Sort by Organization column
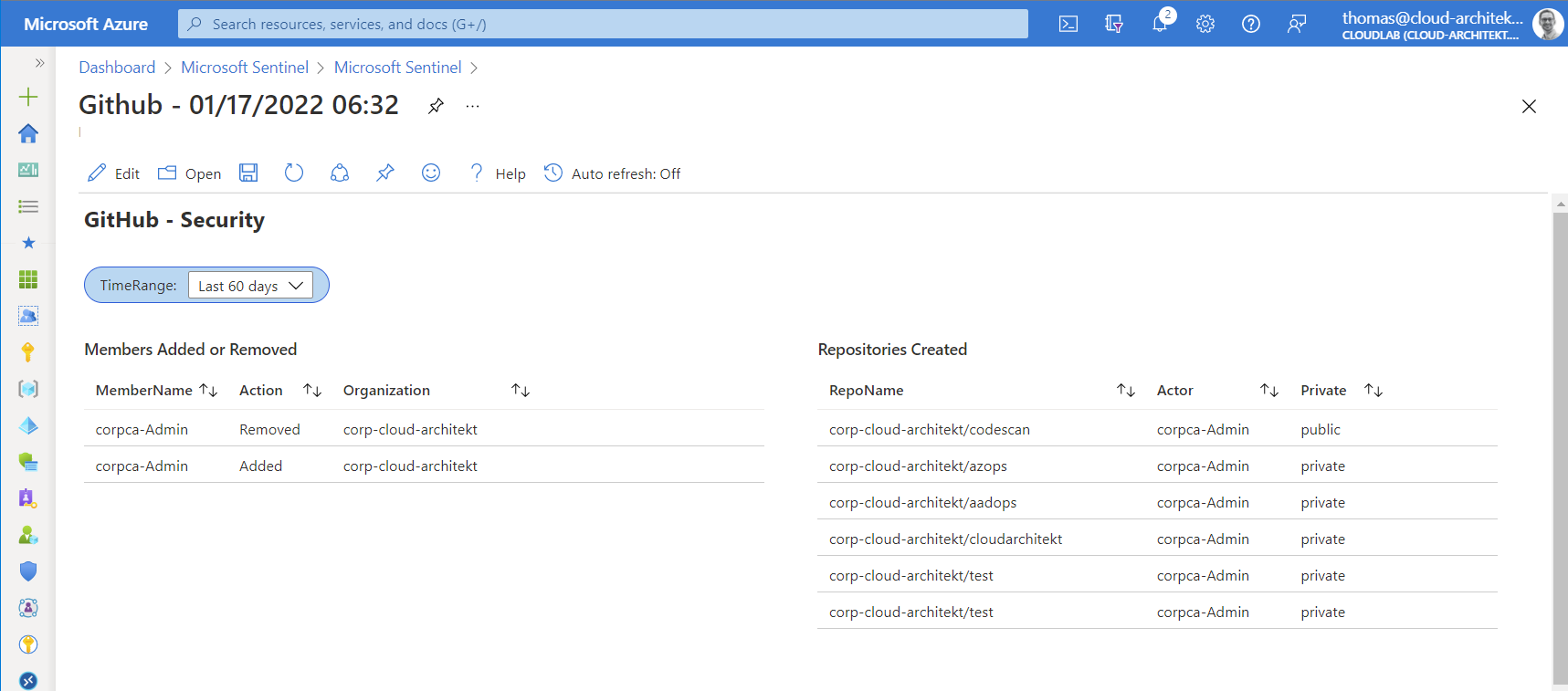This screenshot has width=1568, height=691. [x=521, y=391]
